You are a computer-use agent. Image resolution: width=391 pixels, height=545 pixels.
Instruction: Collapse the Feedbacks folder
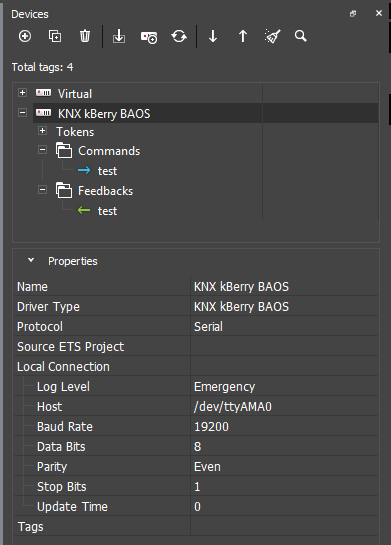tap(42, 190)
